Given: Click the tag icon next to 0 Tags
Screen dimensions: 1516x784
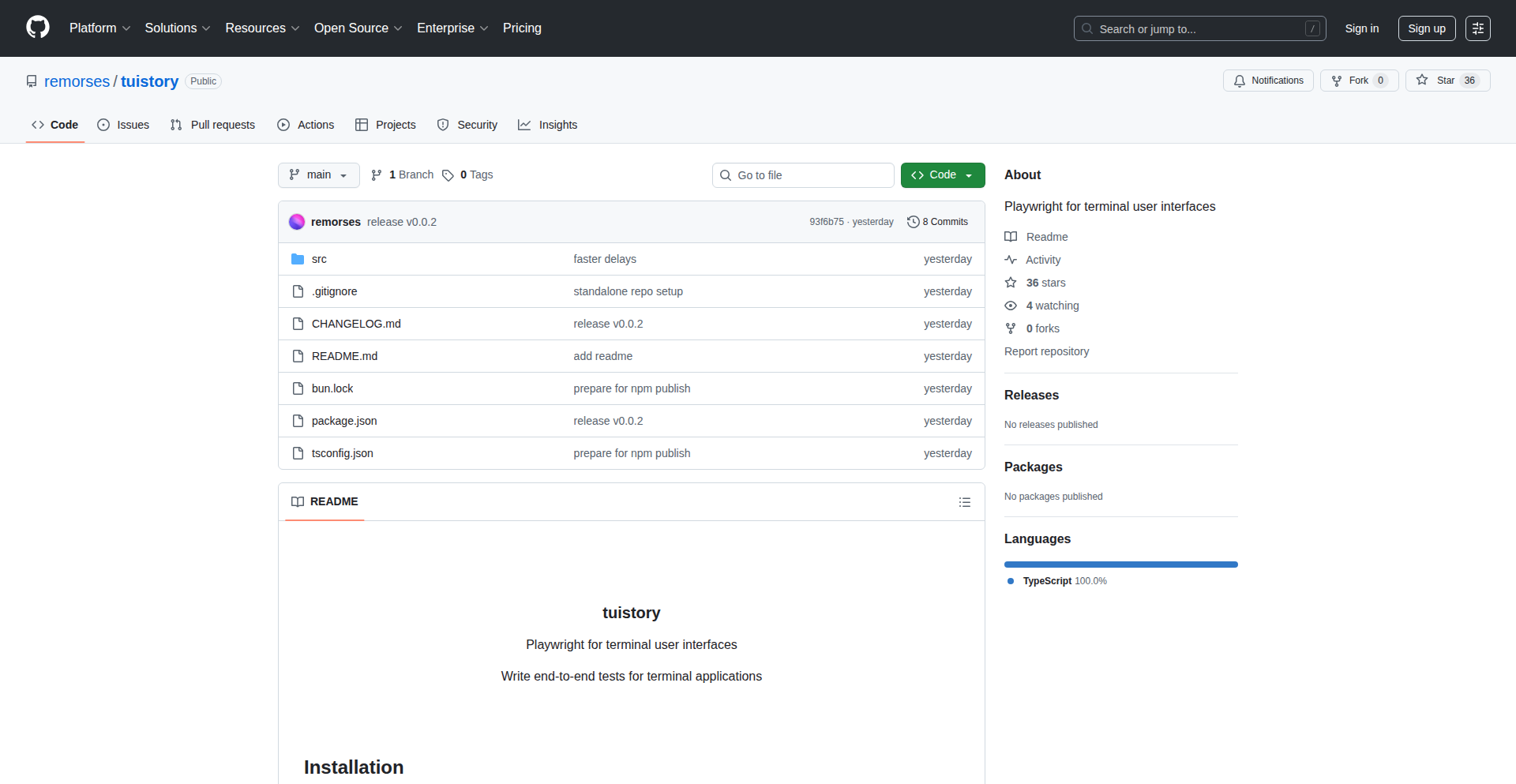Looking at the screenshot, I should pyautogui.click(x=448, y=175).
